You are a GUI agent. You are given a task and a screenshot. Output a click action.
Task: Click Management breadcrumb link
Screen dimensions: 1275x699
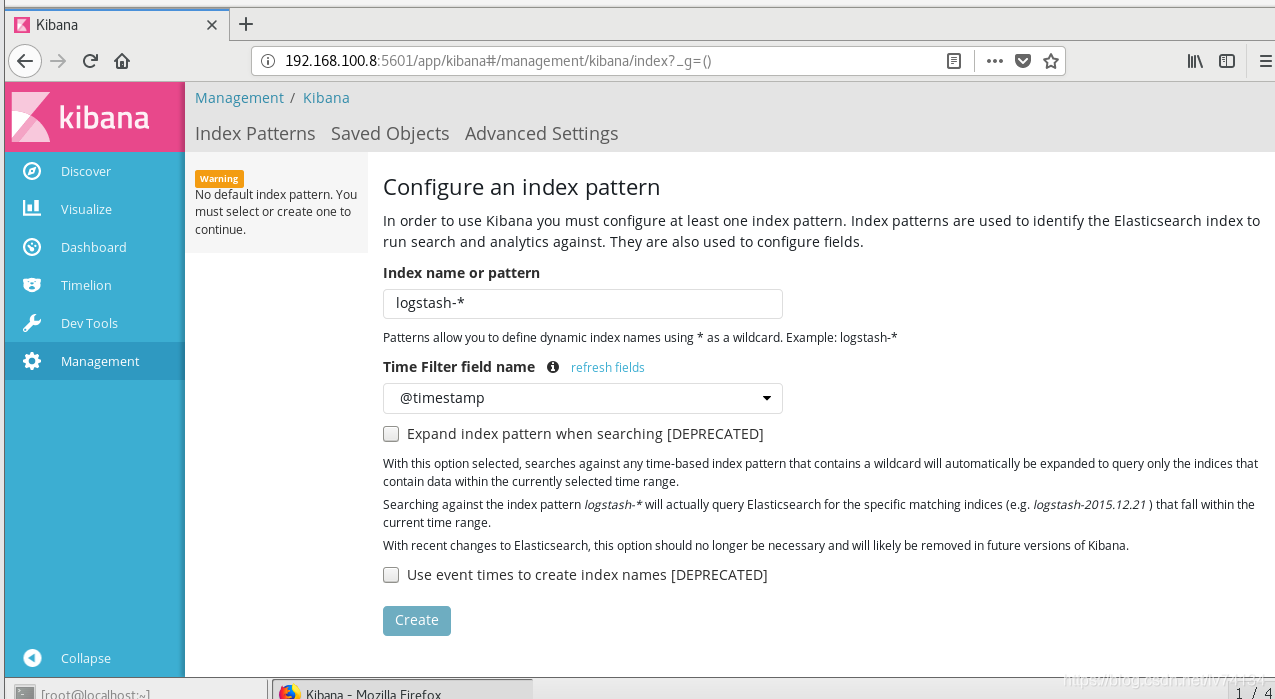click(239, 98)
